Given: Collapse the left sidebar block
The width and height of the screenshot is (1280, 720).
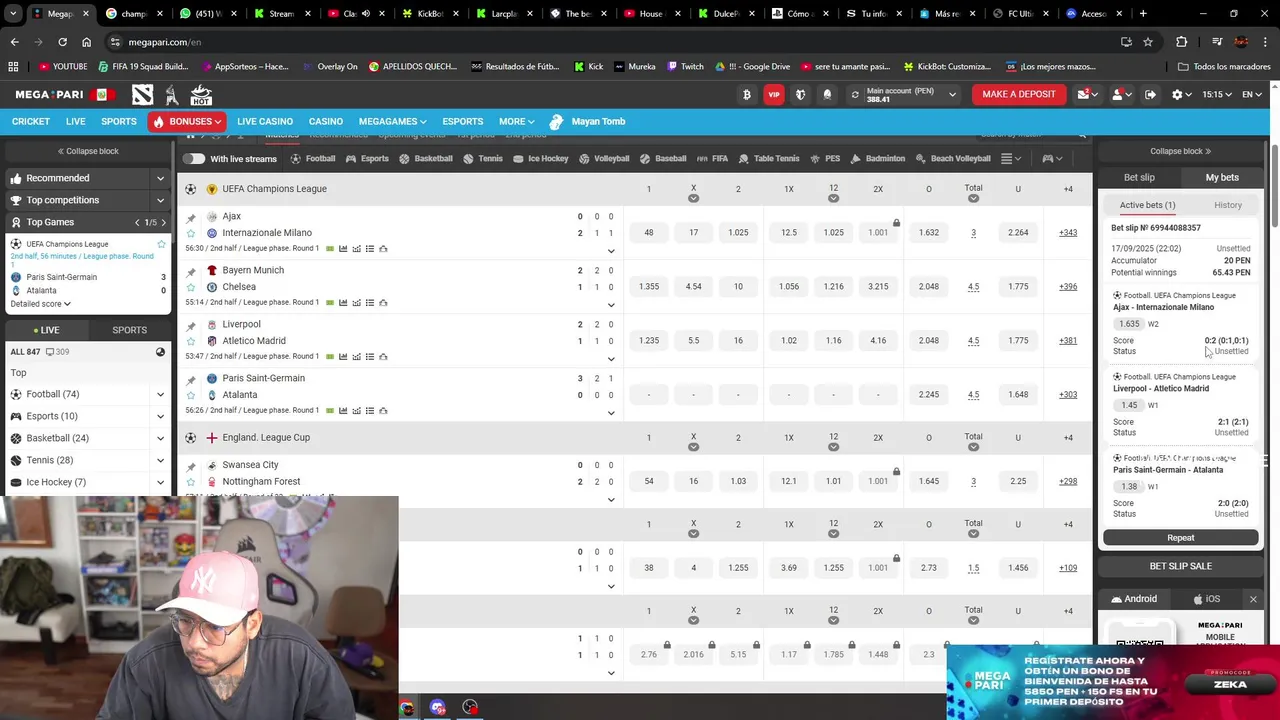Looking at the screenshot, I should [88, 151].
